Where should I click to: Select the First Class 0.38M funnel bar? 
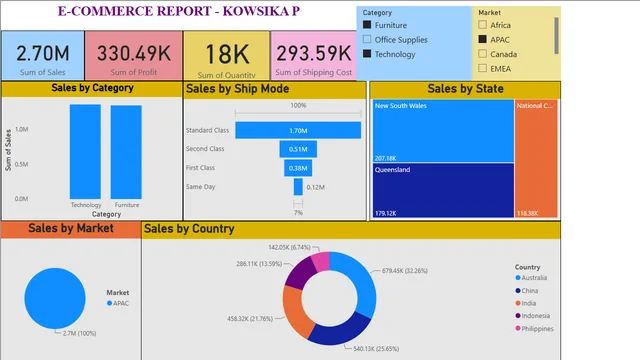[298, 168]
